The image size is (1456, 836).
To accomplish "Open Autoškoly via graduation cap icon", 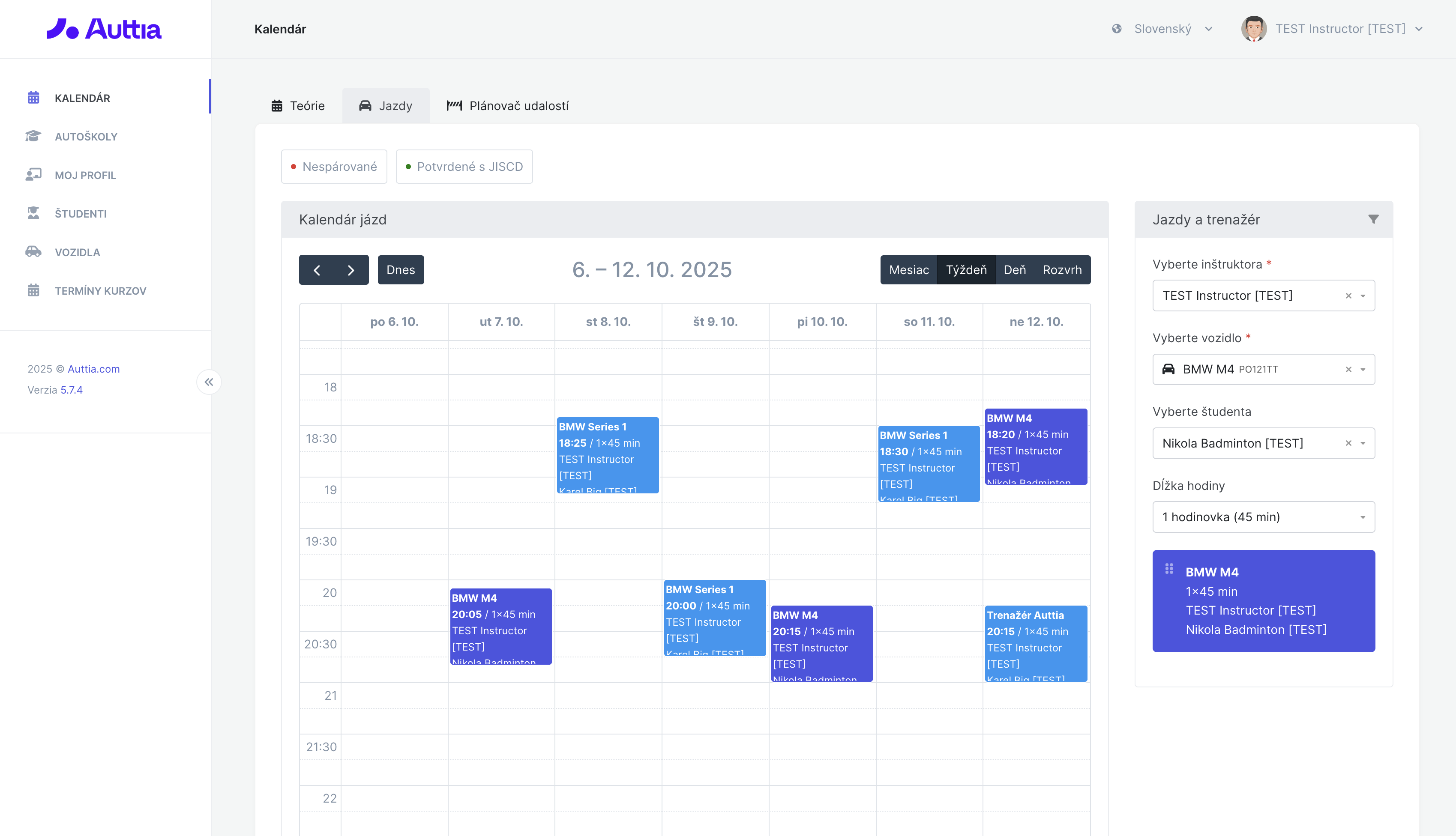I will [33, 136].
